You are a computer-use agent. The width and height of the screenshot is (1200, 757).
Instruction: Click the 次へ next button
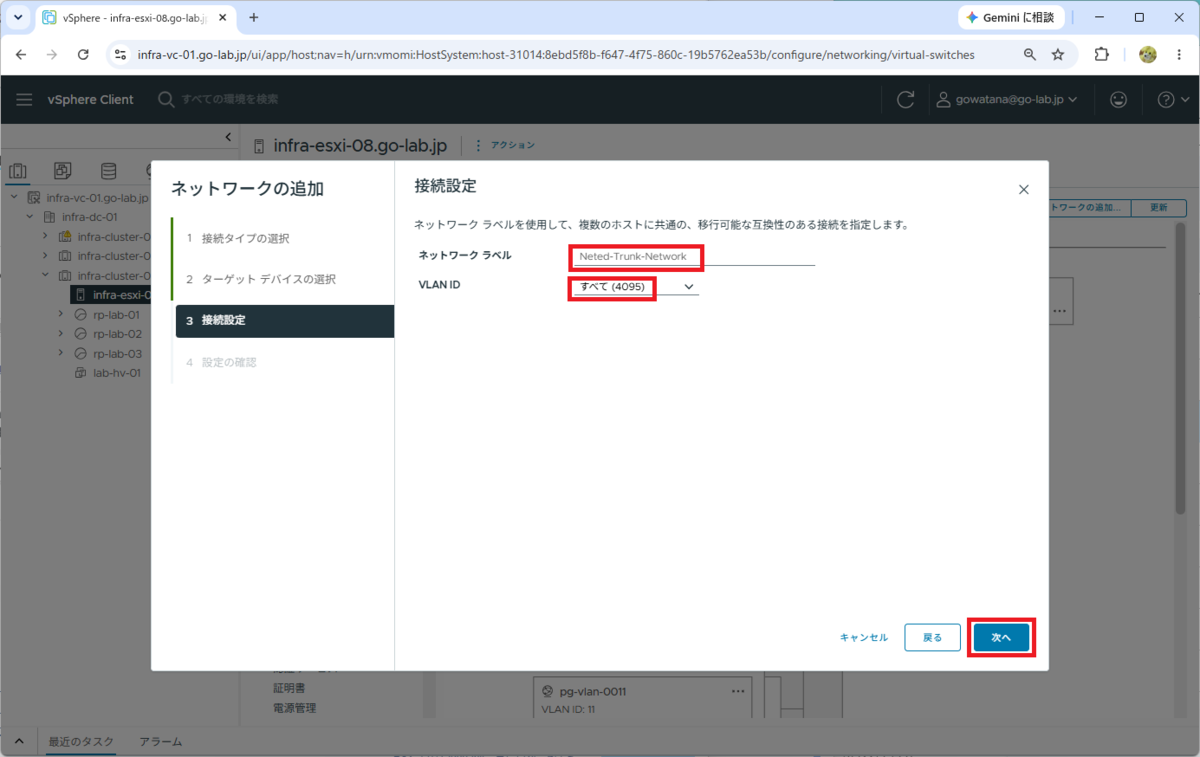[x=1001, y=637]
